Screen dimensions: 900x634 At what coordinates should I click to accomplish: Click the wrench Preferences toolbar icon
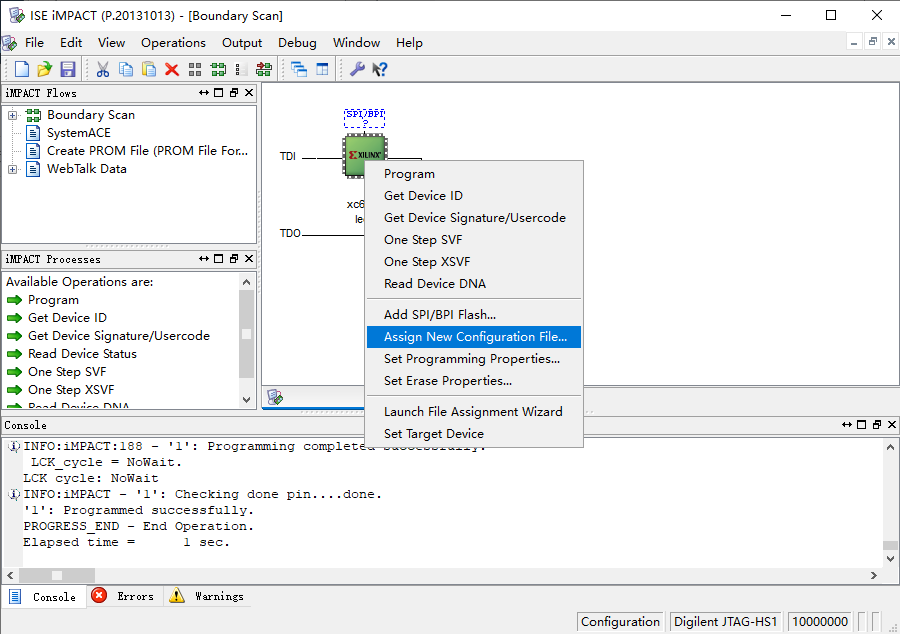pyautogui.click(x=357, y=69)
